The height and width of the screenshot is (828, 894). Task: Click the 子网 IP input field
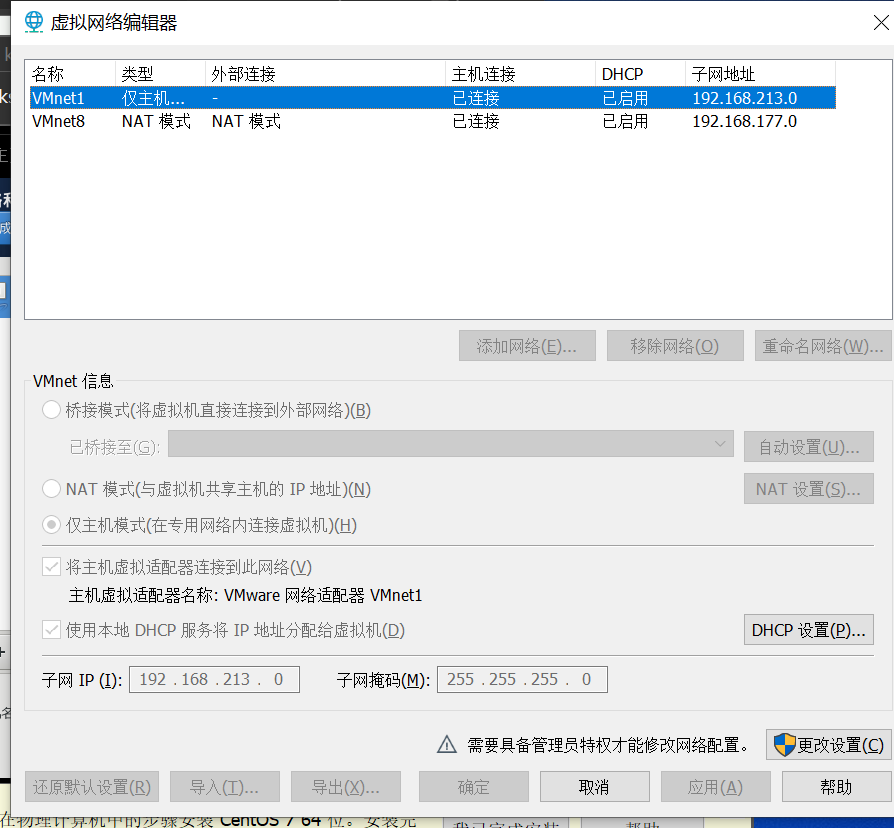pyautogui.click(x=214, y=679)
